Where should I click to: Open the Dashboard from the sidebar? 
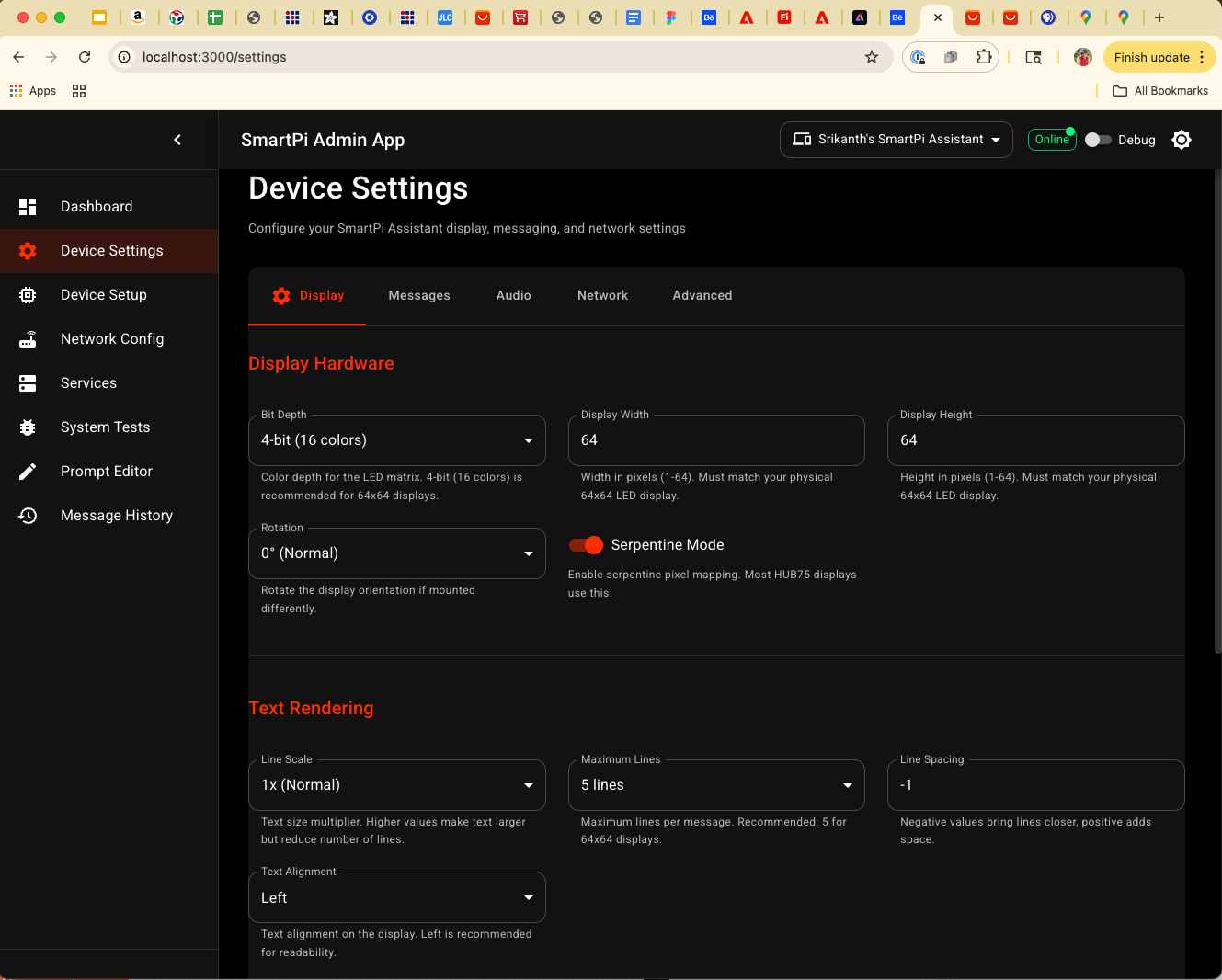pyautogui.click(x=97, y=206)
